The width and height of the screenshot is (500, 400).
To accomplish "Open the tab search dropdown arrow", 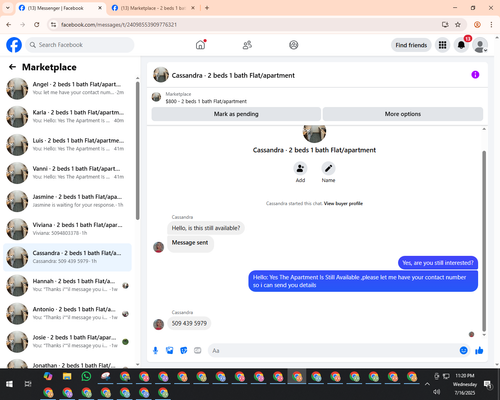I will click(x=8, y=8).
